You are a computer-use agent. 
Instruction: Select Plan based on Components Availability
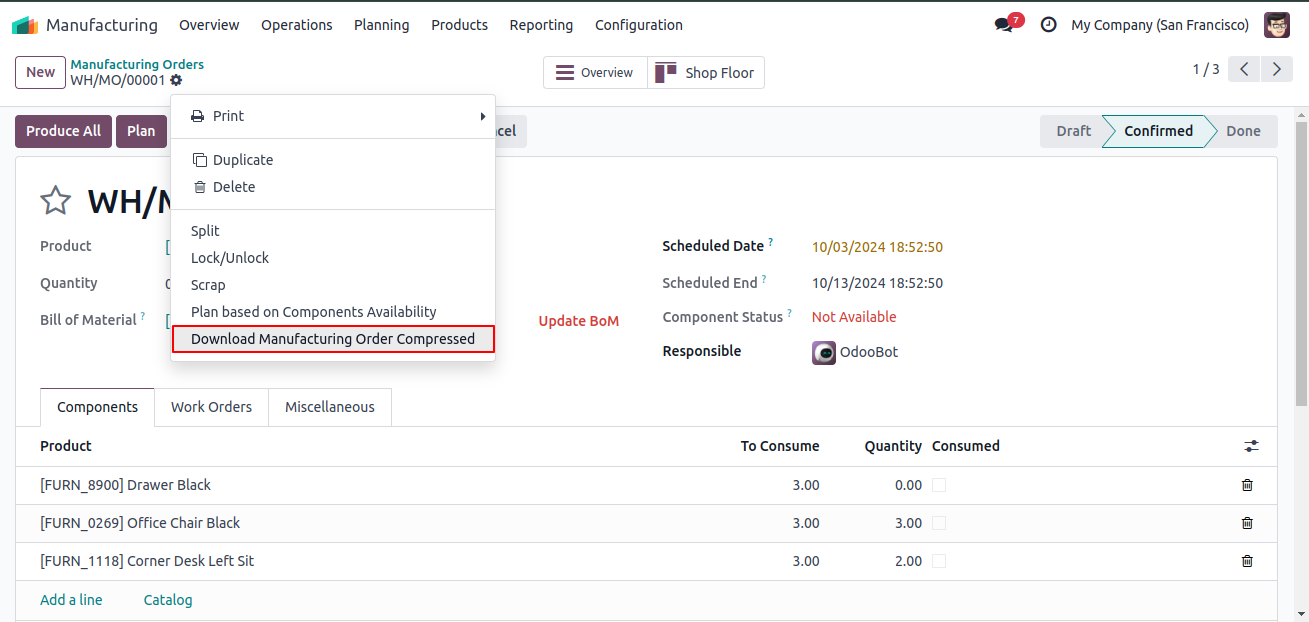click(333, 312)
